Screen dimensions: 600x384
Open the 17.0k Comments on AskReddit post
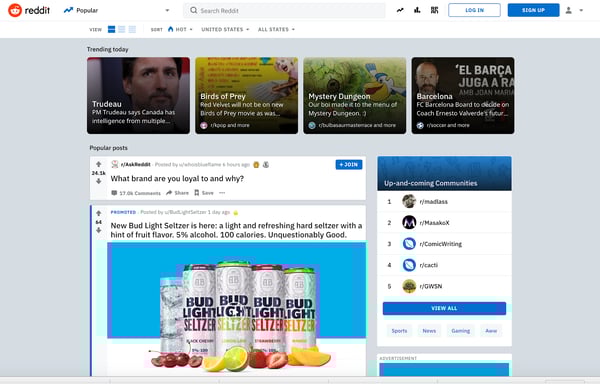tap(136, 193)
